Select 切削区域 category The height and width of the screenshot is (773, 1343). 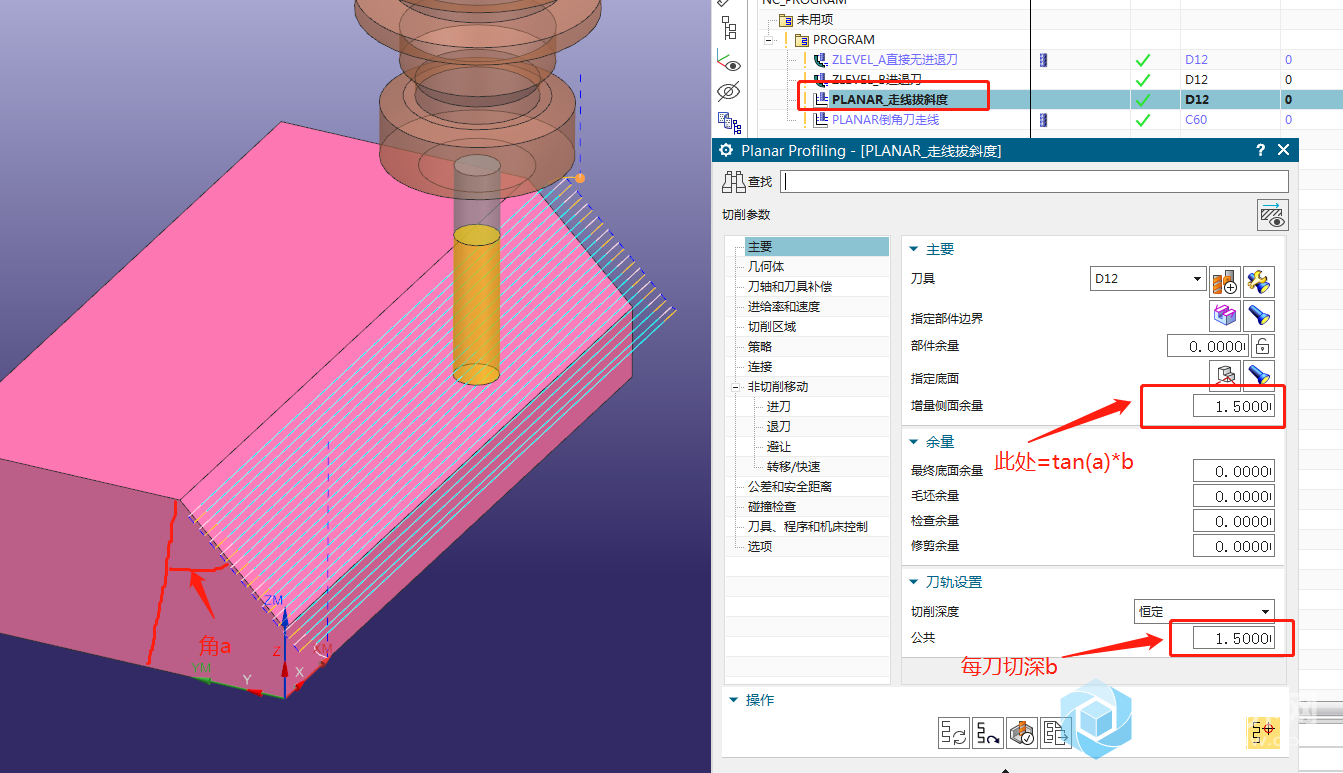pos(772,327)
